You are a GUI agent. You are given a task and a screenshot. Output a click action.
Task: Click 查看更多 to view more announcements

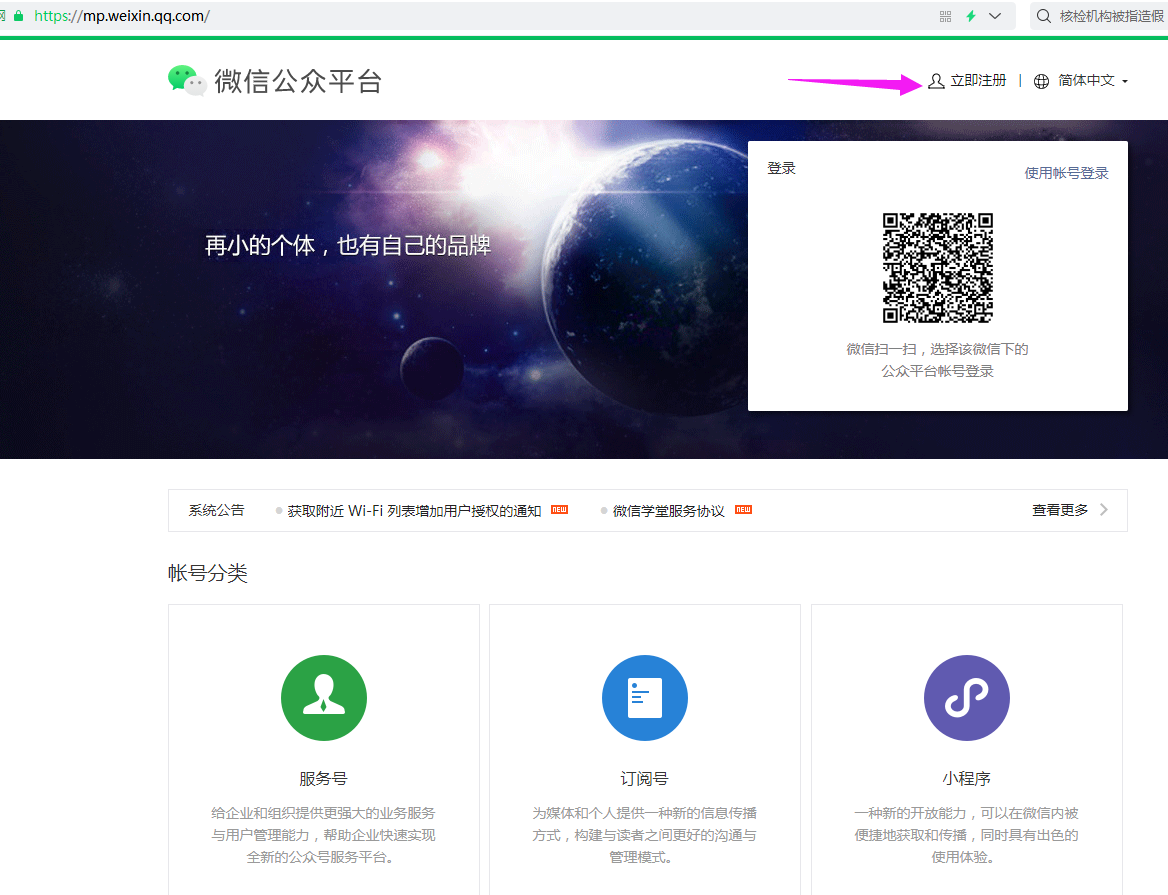coord(1060,510)
